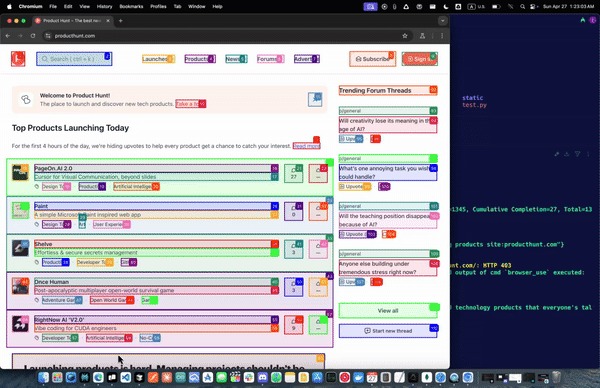600x388 pixels.
Task: Focus the Search (ctrl + k) field
Action: coord(74,59)
